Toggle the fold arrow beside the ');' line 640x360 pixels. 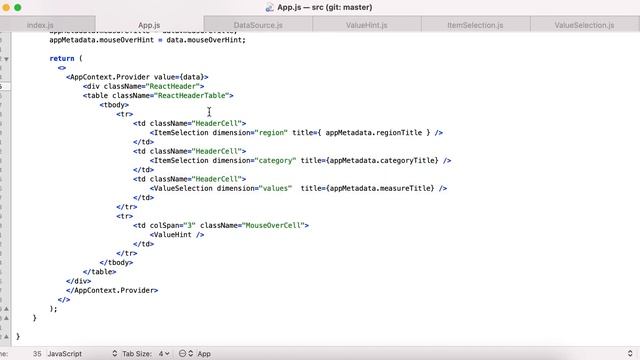(6, 309)
